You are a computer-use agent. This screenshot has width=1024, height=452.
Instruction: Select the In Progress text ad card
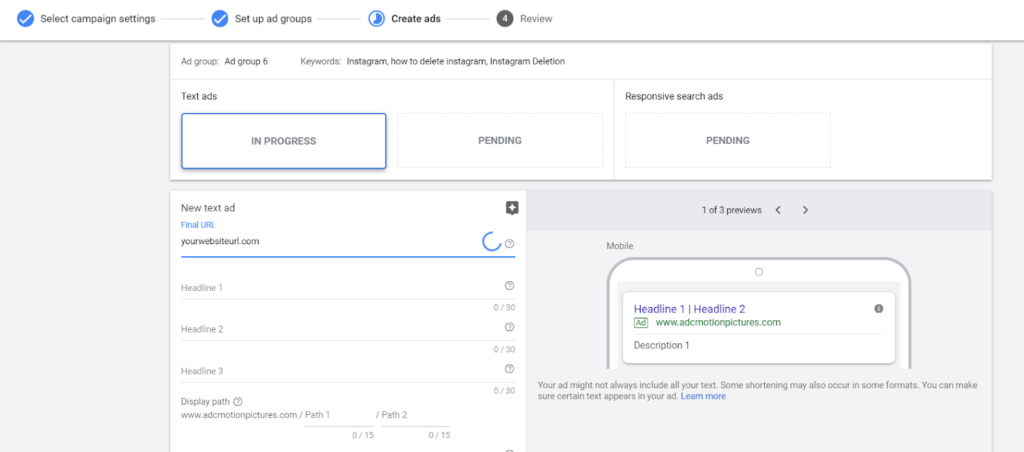point(283,141)
